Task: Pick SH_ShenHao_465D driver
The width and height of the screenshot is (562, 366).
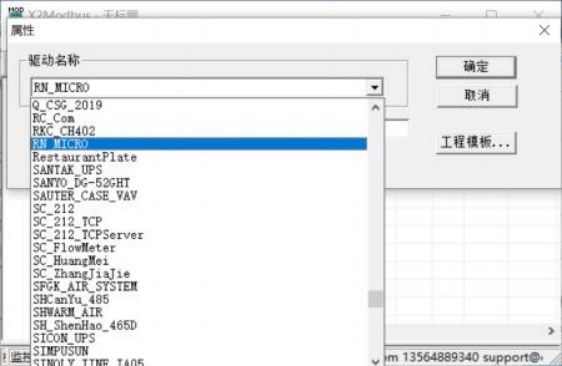Action: [199, 325]
